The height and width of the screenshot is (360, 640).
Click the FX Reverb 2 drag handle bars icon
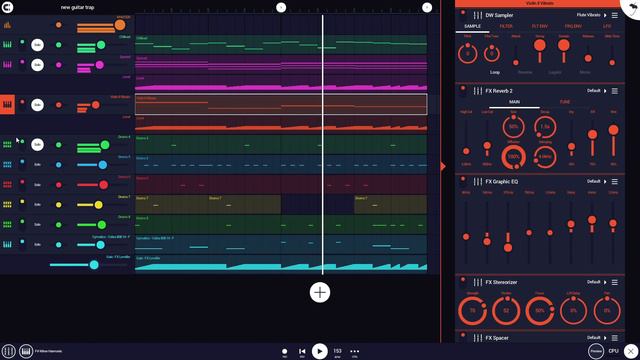(478, 91)
